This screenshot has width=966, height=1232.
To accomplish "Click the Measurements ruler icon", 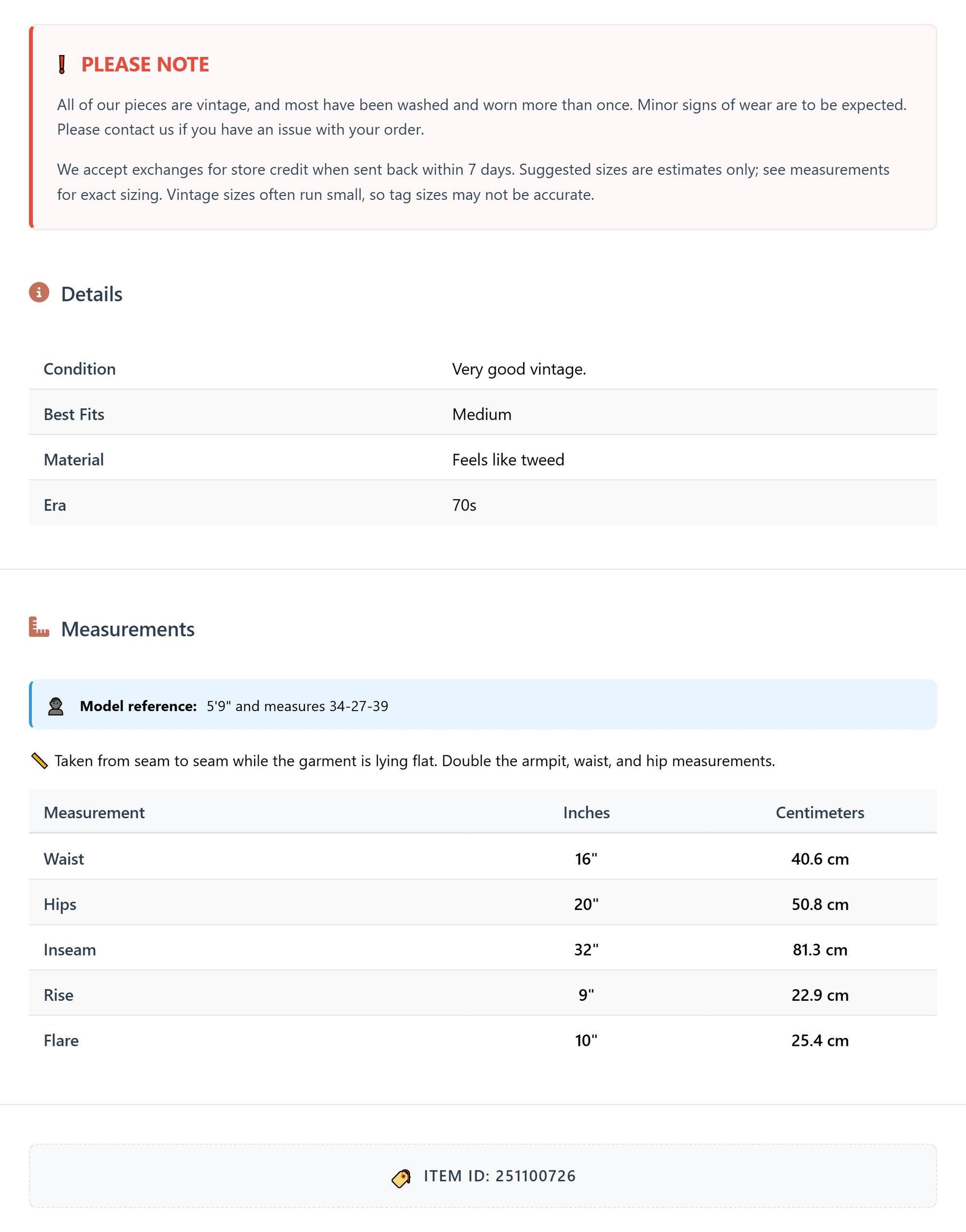I will [x=39, y=627].
